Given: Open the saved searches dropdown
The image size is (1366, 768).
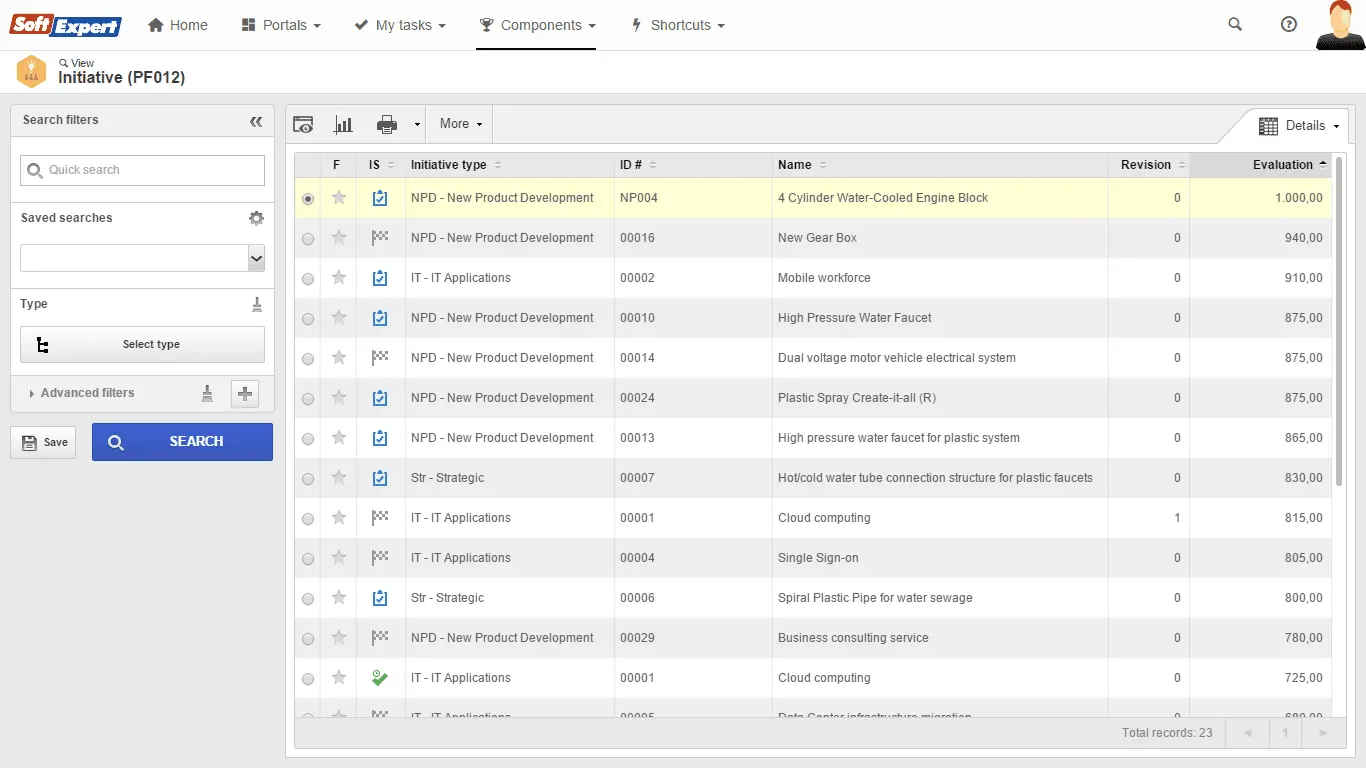Looking at the screenshot, I should [256, 259].
